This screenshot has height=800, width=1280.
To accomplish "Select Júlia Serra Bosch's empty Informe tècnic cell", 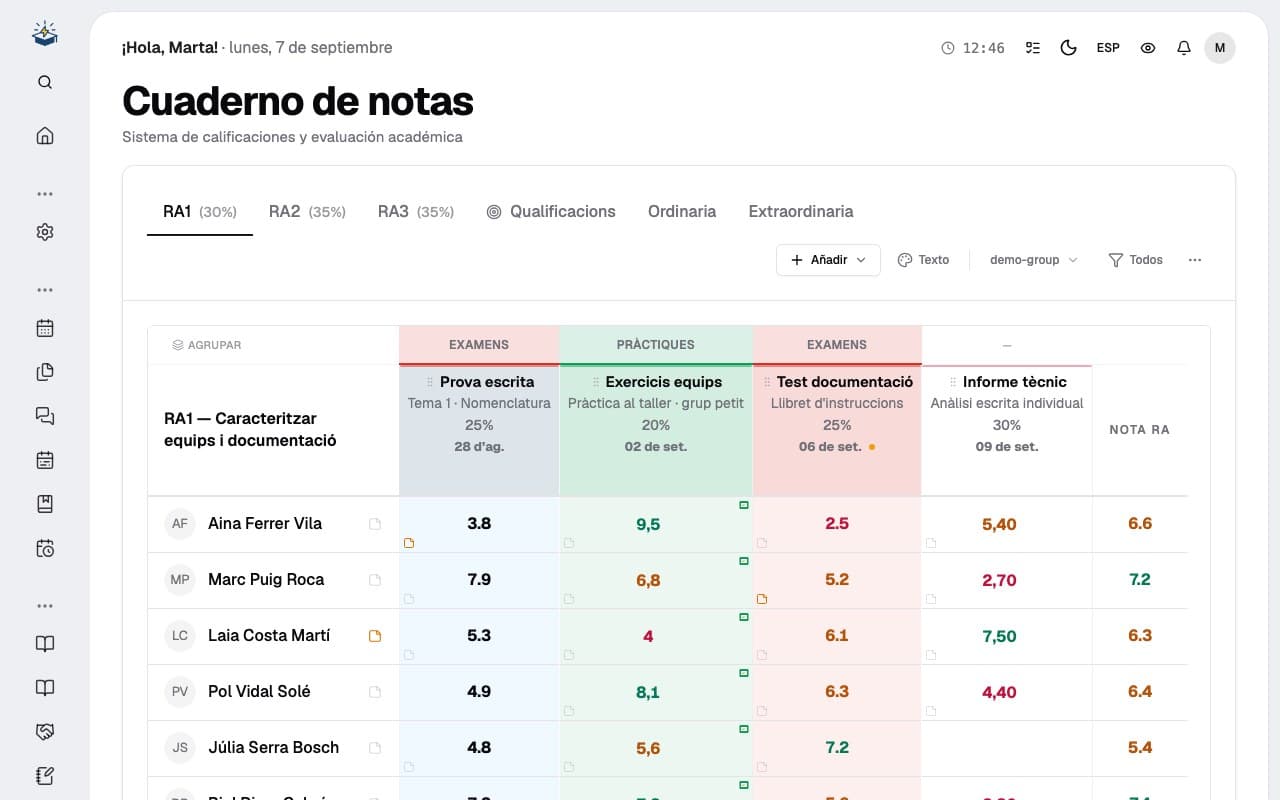I will [x=1007, y=748].
